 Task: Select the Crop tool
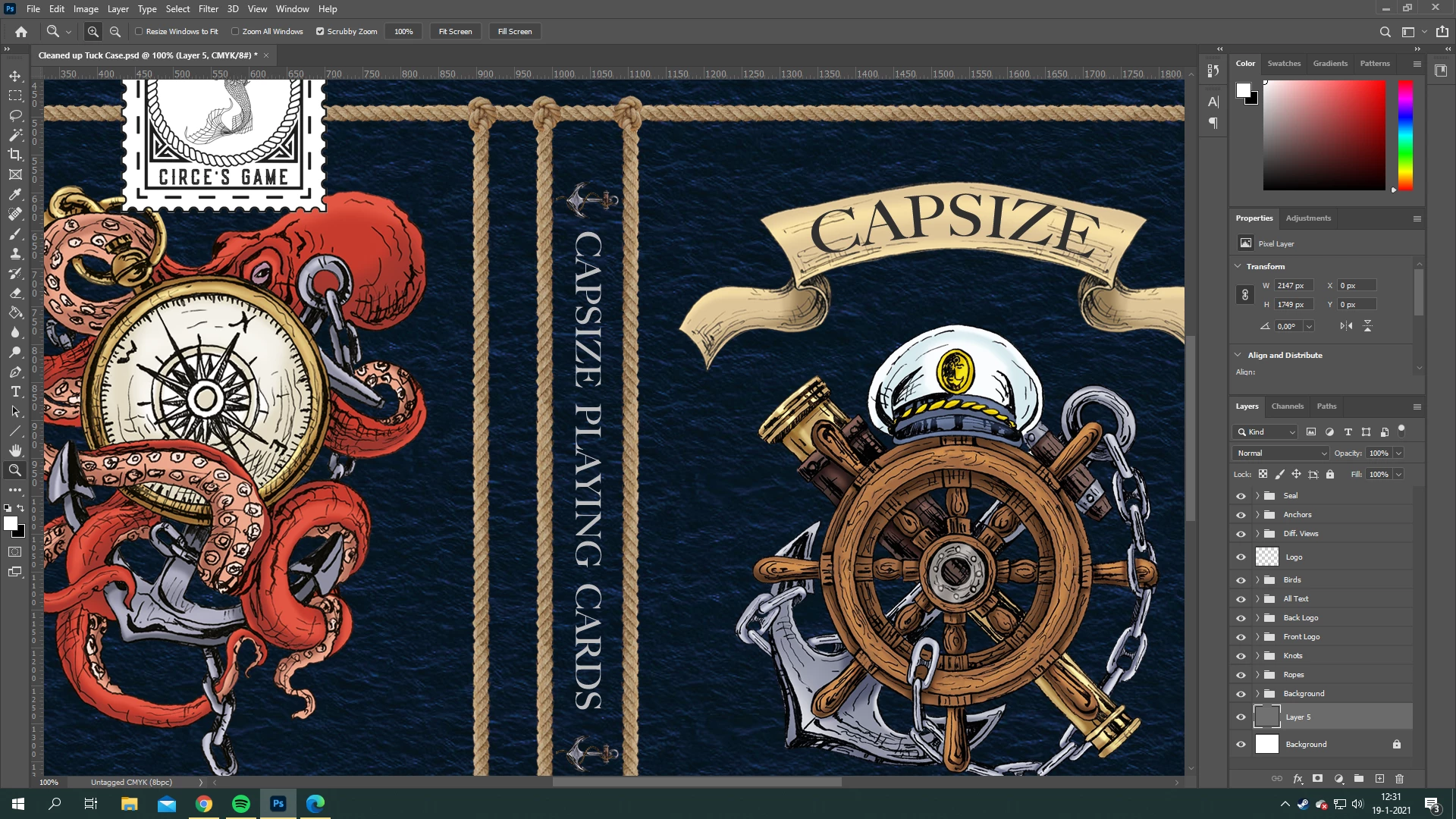coord(15,155)
